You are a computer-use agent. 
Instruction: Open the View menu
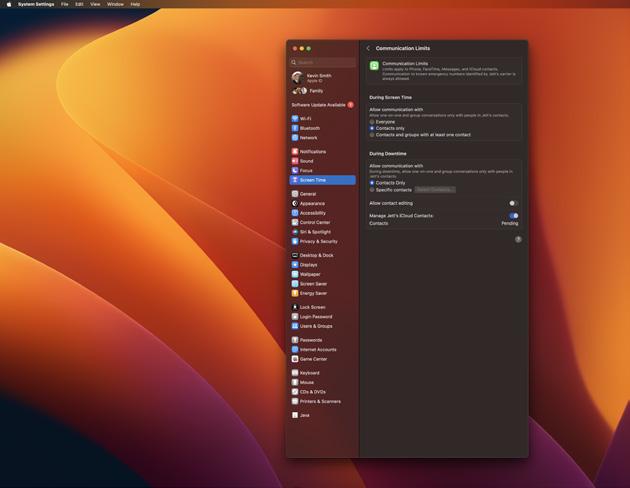tap(95, 4)
